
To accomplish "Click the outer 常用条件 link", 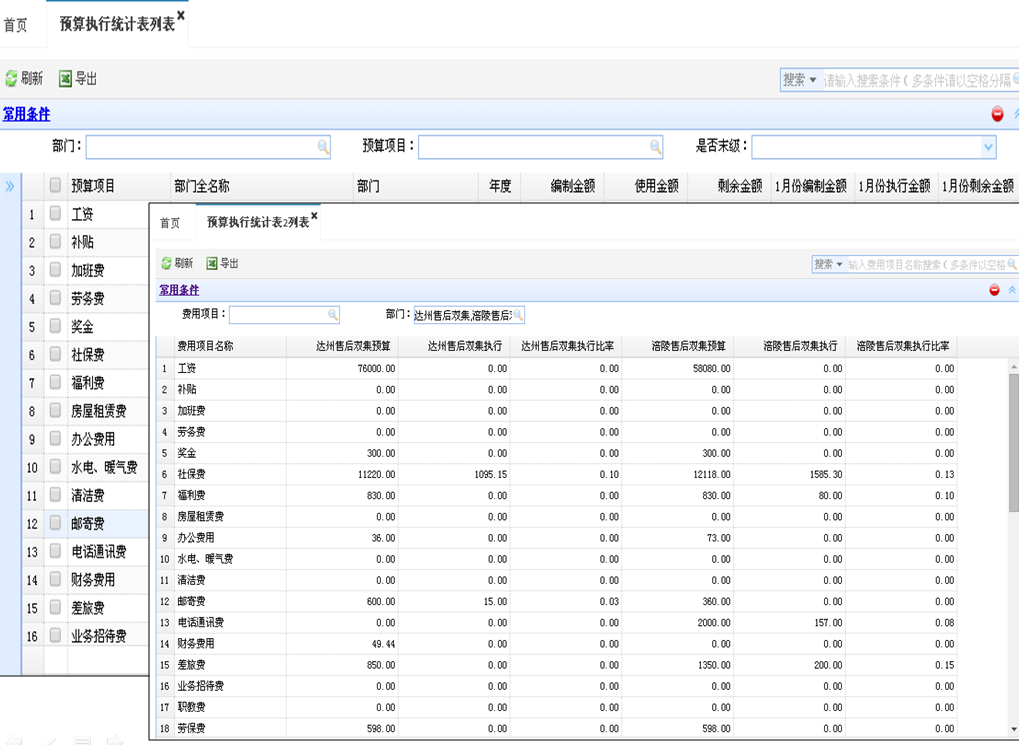I will click(x=26, y=115).
